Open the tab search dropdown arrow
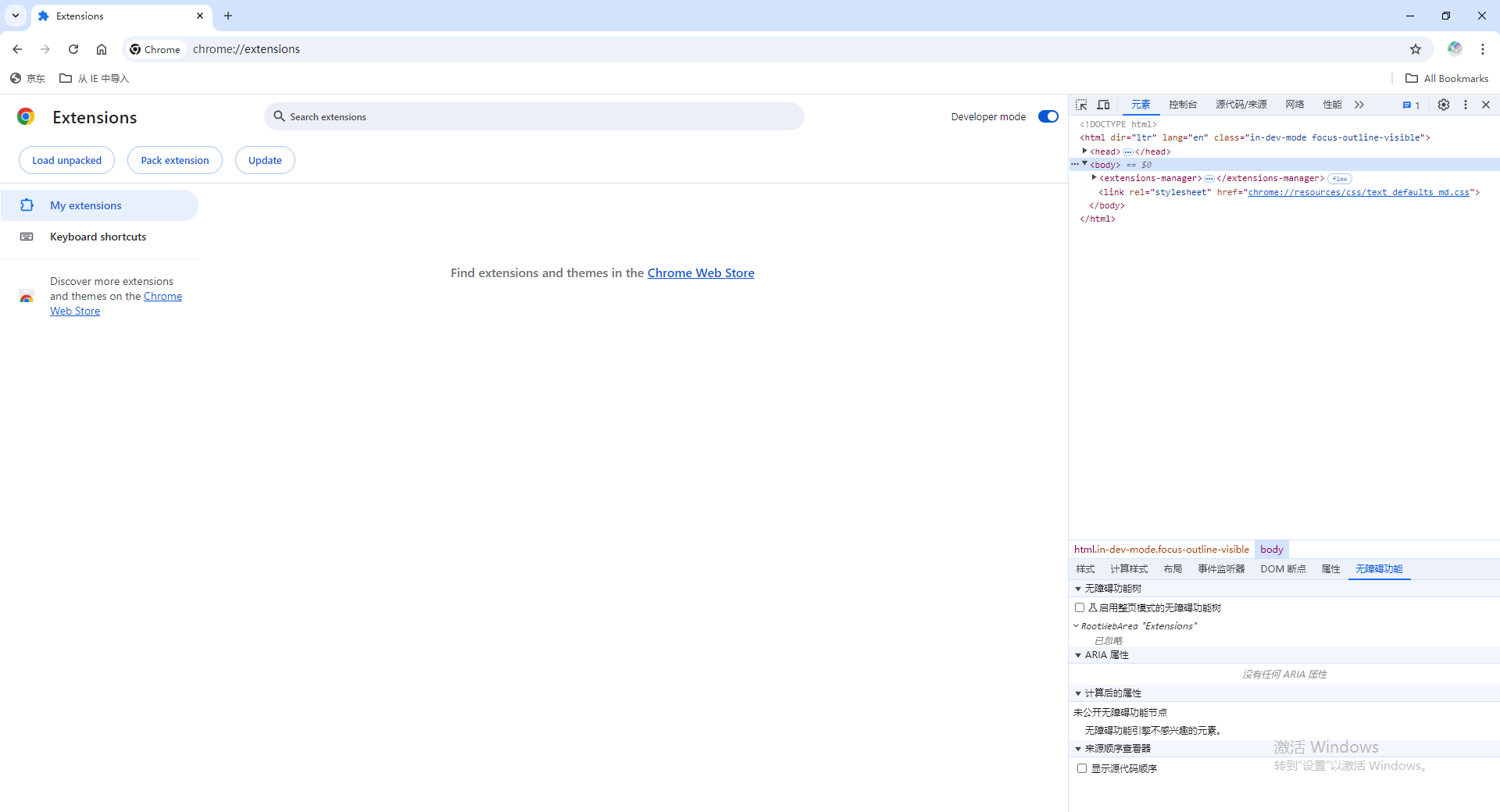Viewport: 1500px width, 812px height. click(x=16, y=16)
